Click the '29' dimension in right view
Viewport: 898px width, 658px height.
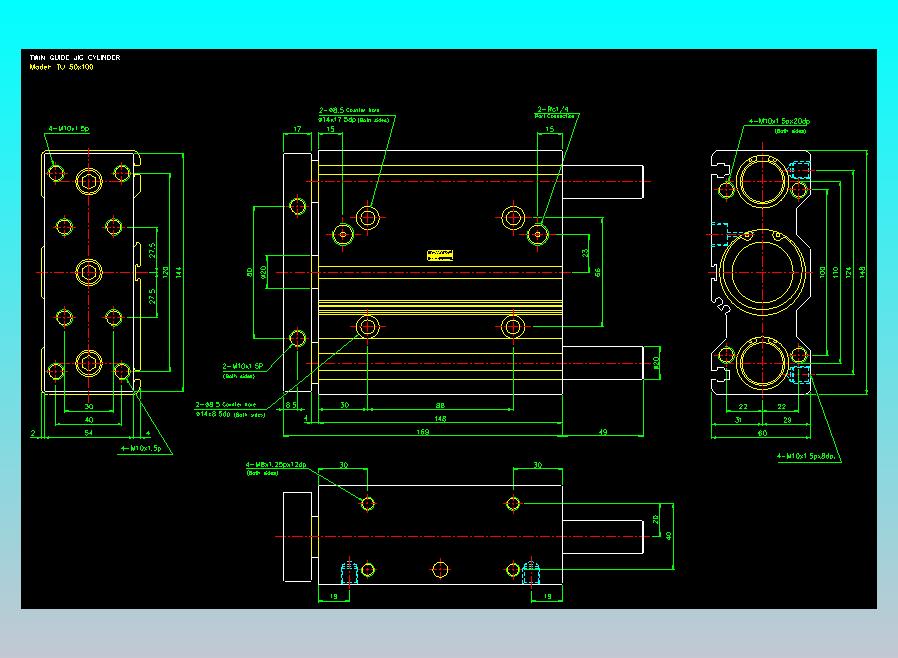point(787,420)
